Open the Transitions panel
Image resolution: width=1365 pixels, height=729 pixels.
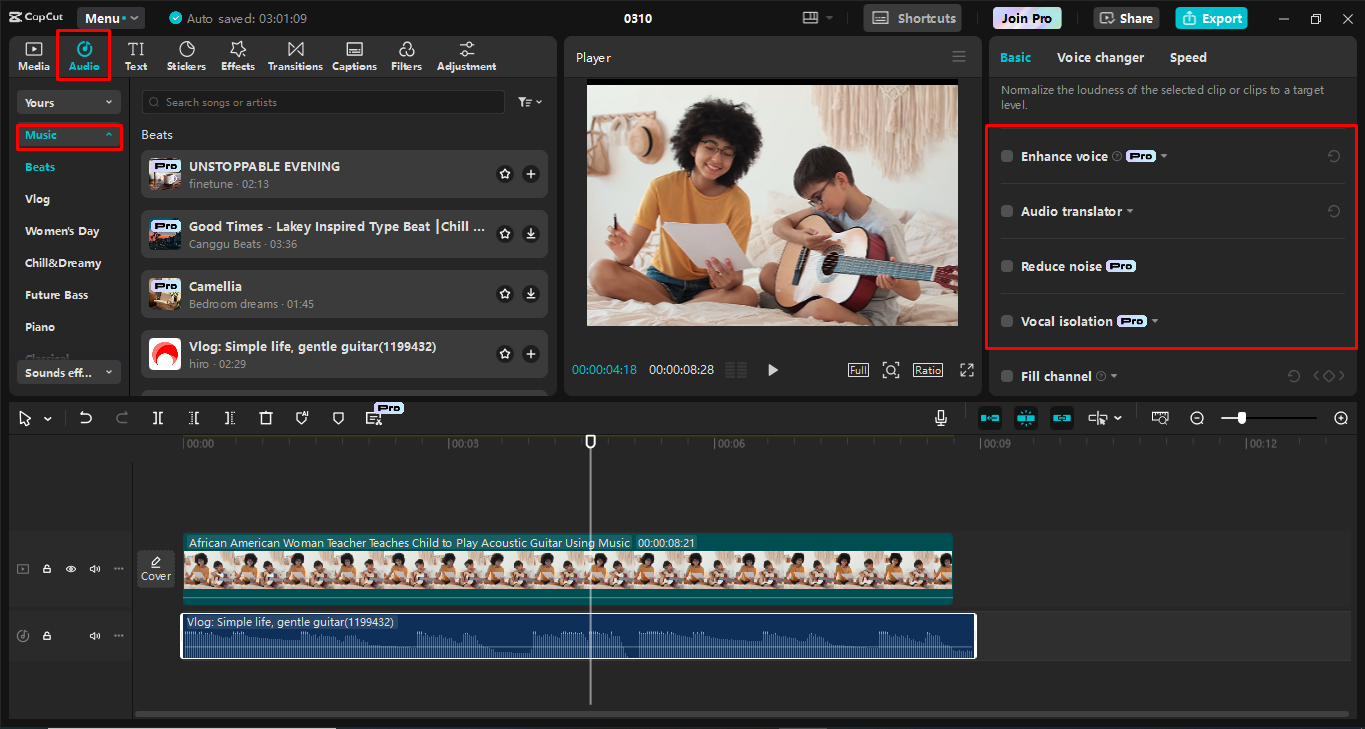coord(295,56)
